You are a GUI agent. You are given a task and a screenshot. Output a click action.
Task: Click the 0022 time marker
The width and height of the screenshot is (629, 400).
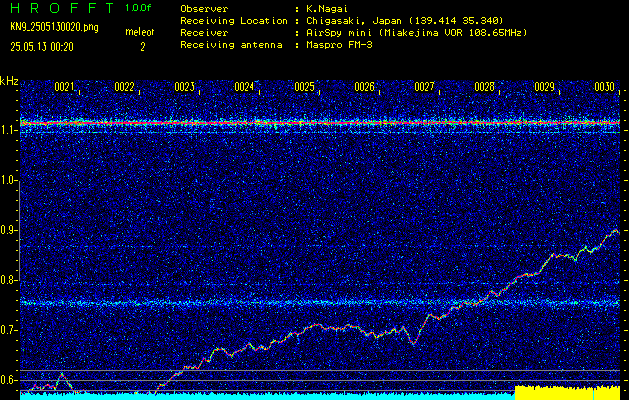tap(124, 87)
